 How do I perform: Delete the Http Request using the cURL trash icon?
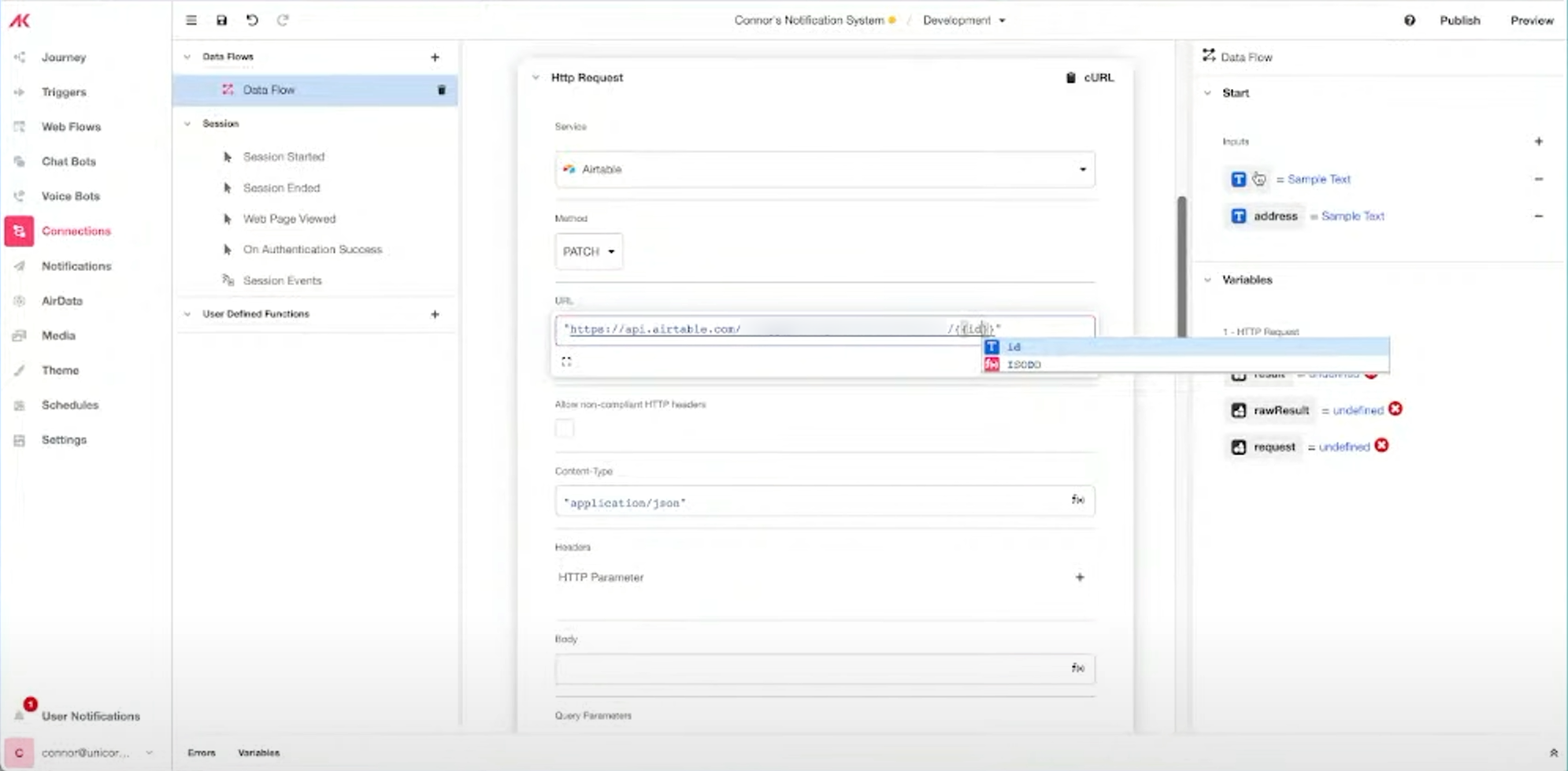point(1069,77)
